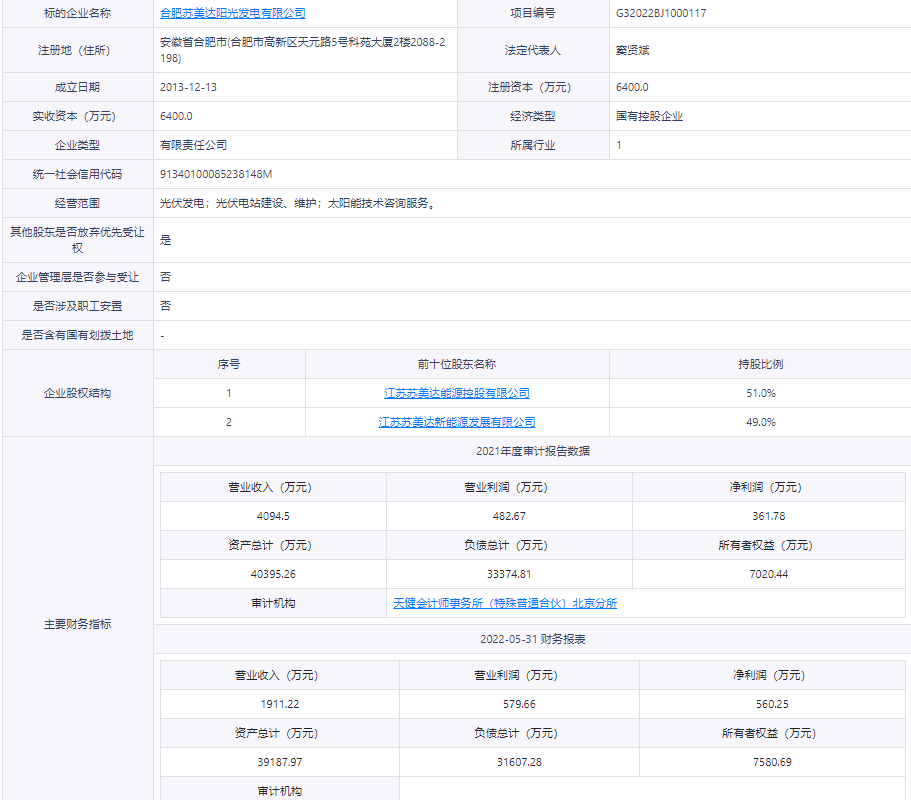Screen dimensions: 911x800
Task: Click economic type 国有控股企业
Action: 650,116
